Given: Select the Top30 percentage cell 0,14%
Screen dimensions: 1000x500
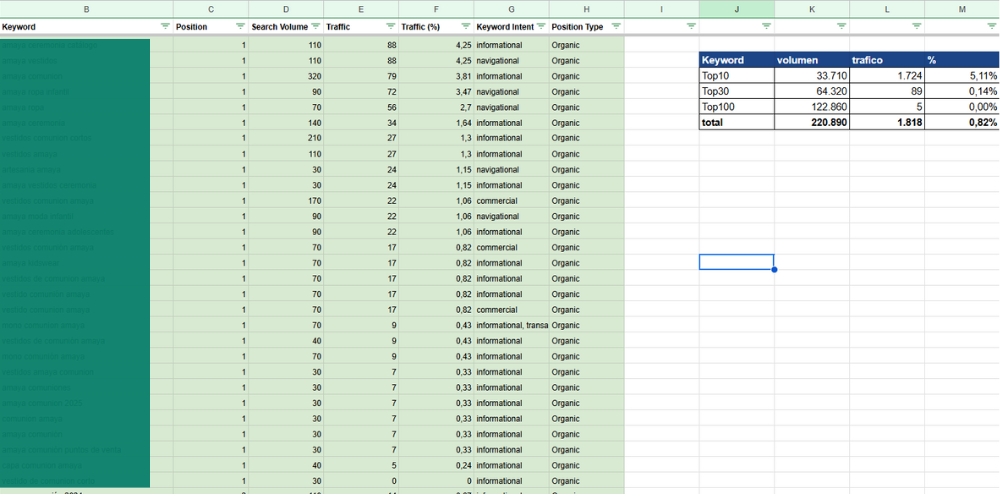Looking at the screenshot, I should pos(961,91).
